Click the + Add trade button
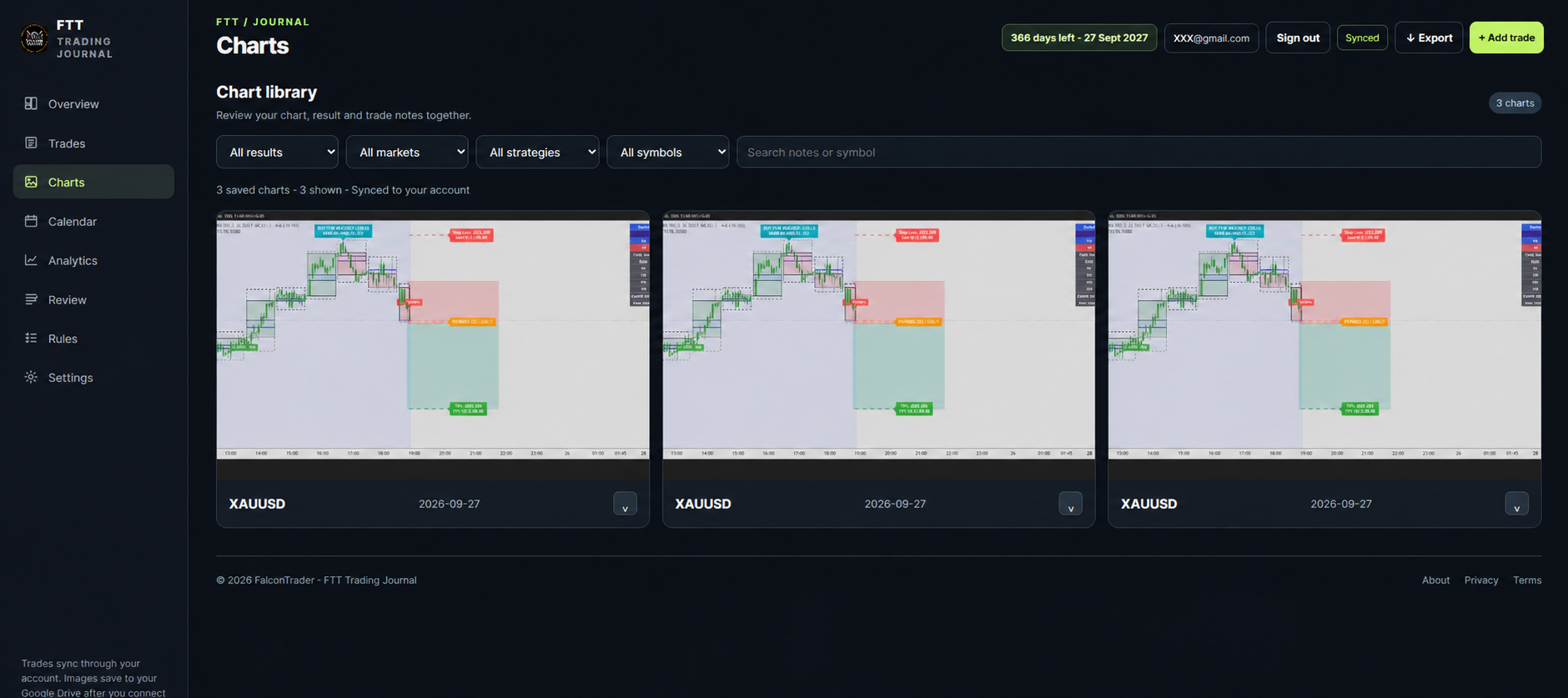The image size is (1568, 698). pyautogui.click(x=1506, y=38)
